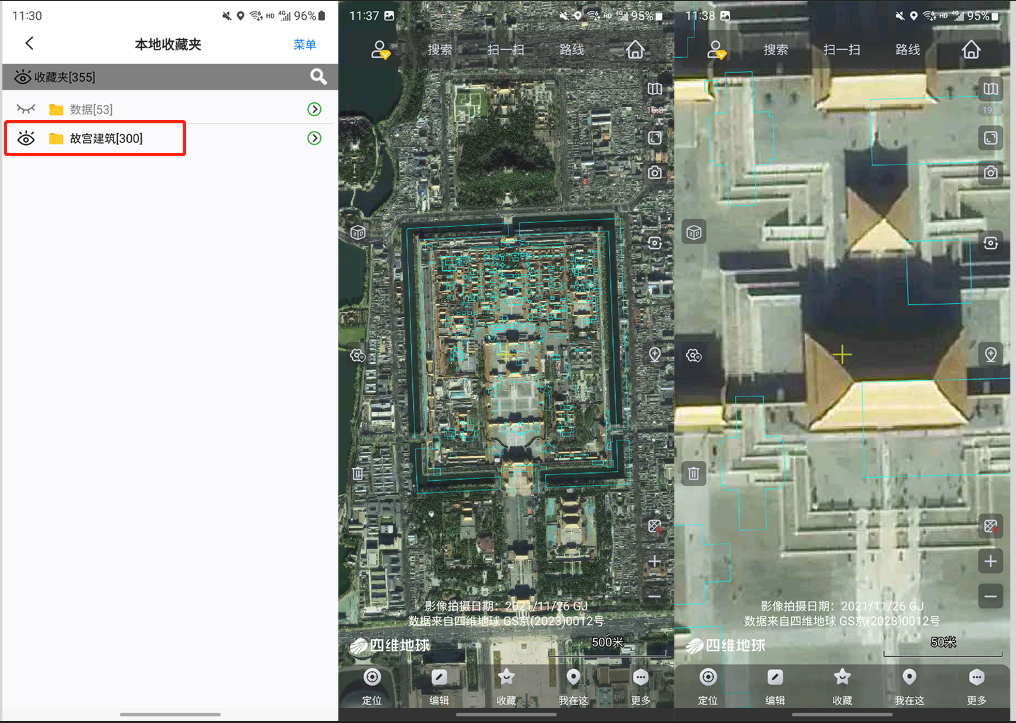Tap 定位 on the overview map bottom bar
The height and width of the screenshot is (723, 1016).
372,685
